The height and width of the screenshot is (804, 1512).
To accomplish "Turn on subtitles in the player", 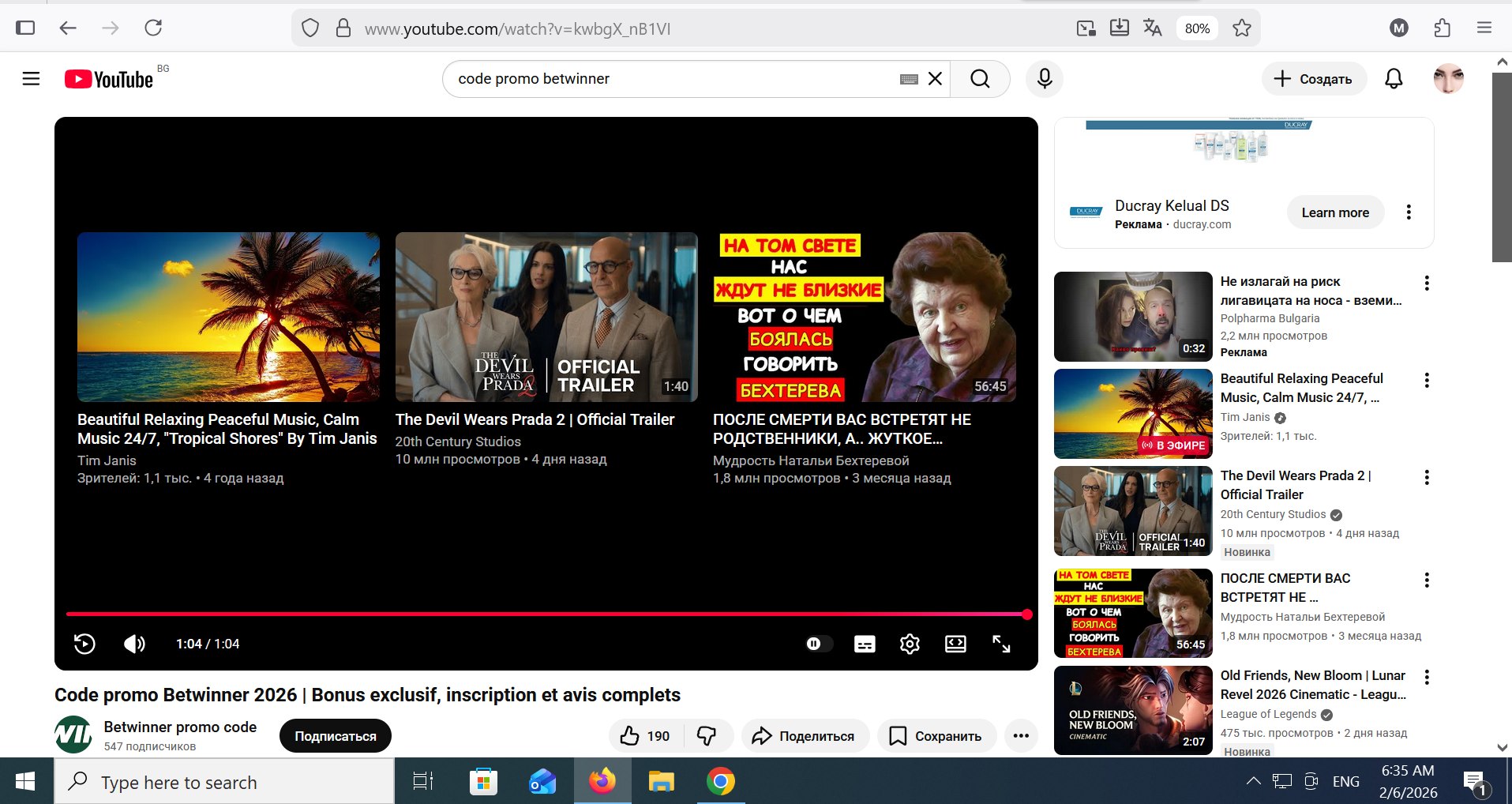I will 865,644.
